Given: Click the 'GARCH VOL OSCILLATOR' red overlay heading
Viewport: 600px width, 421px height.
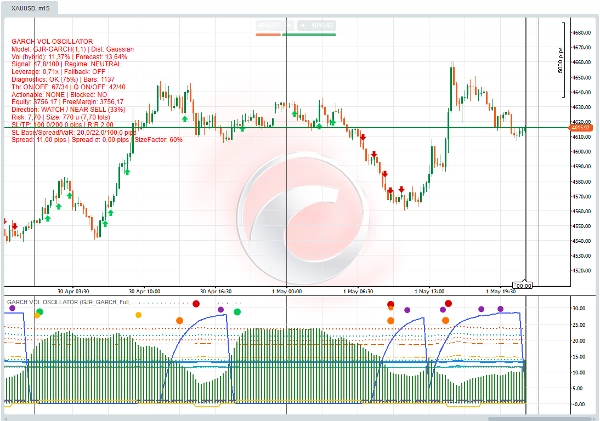Looking at the screenshot, I should (x=52, y=41).
